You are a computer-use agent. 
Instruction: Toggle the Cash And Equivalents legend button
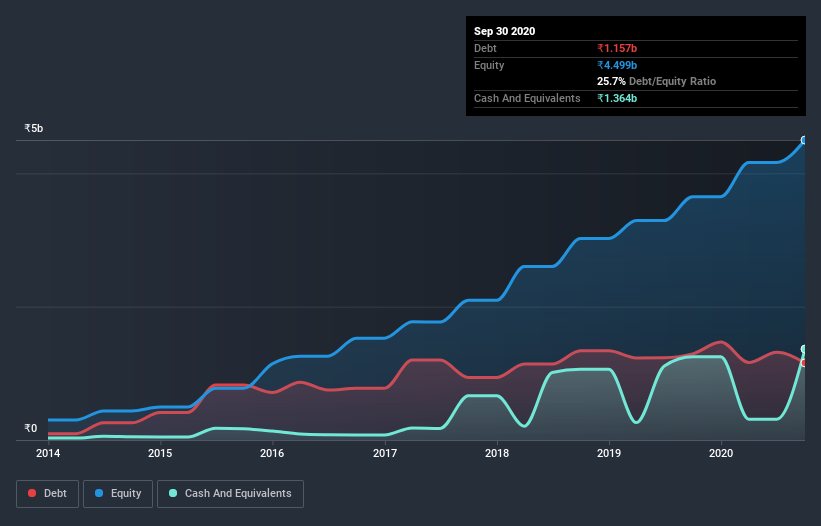click(x=230, y=494)
